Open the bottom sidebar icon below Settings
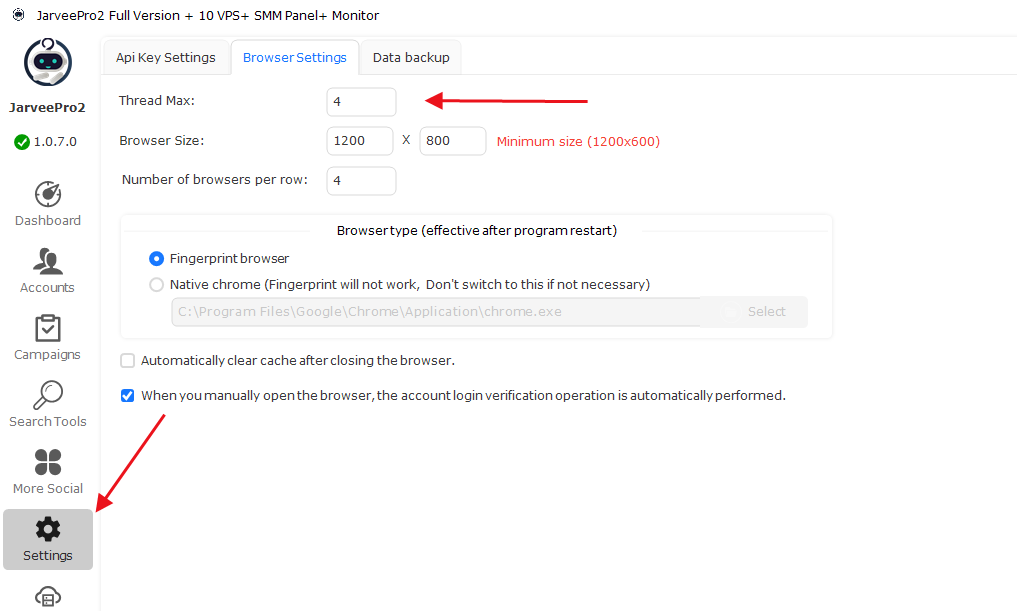The height and width of the screenshot is (611, 1017). [48, 596]
